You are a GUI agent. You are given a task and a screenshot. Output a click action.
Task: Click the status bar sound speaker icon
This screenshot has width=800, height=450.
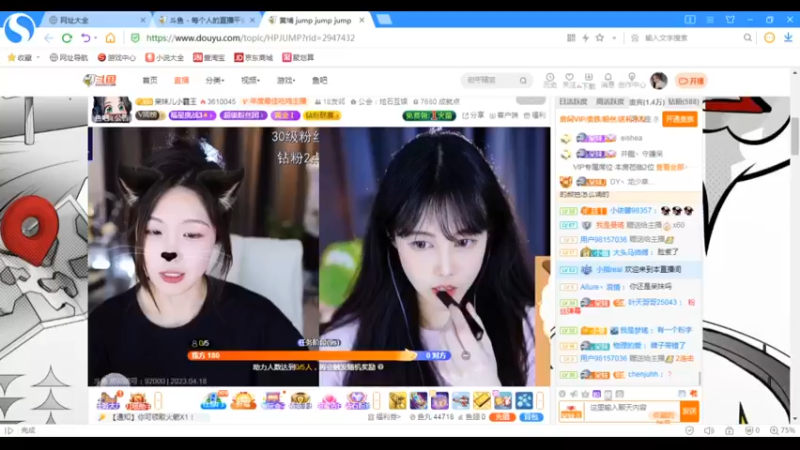pos(709,431)
